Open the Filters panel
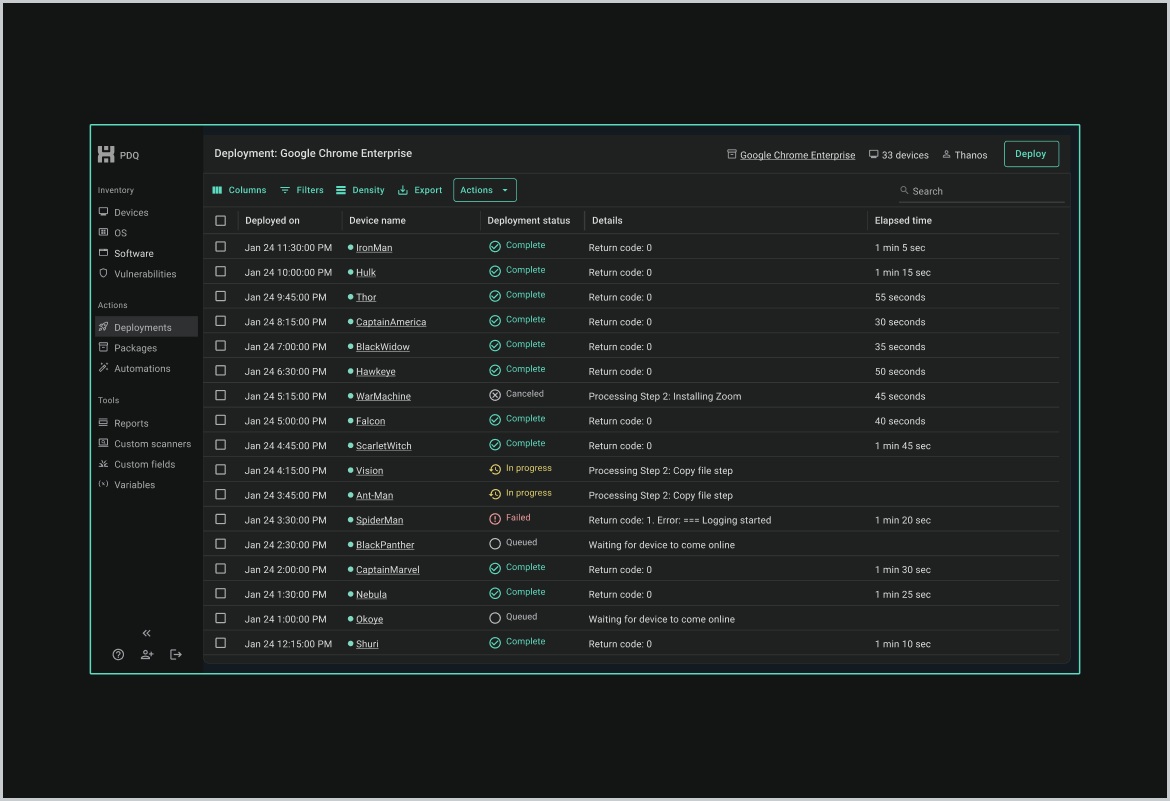1170x801 pixels. click(301, 190)
